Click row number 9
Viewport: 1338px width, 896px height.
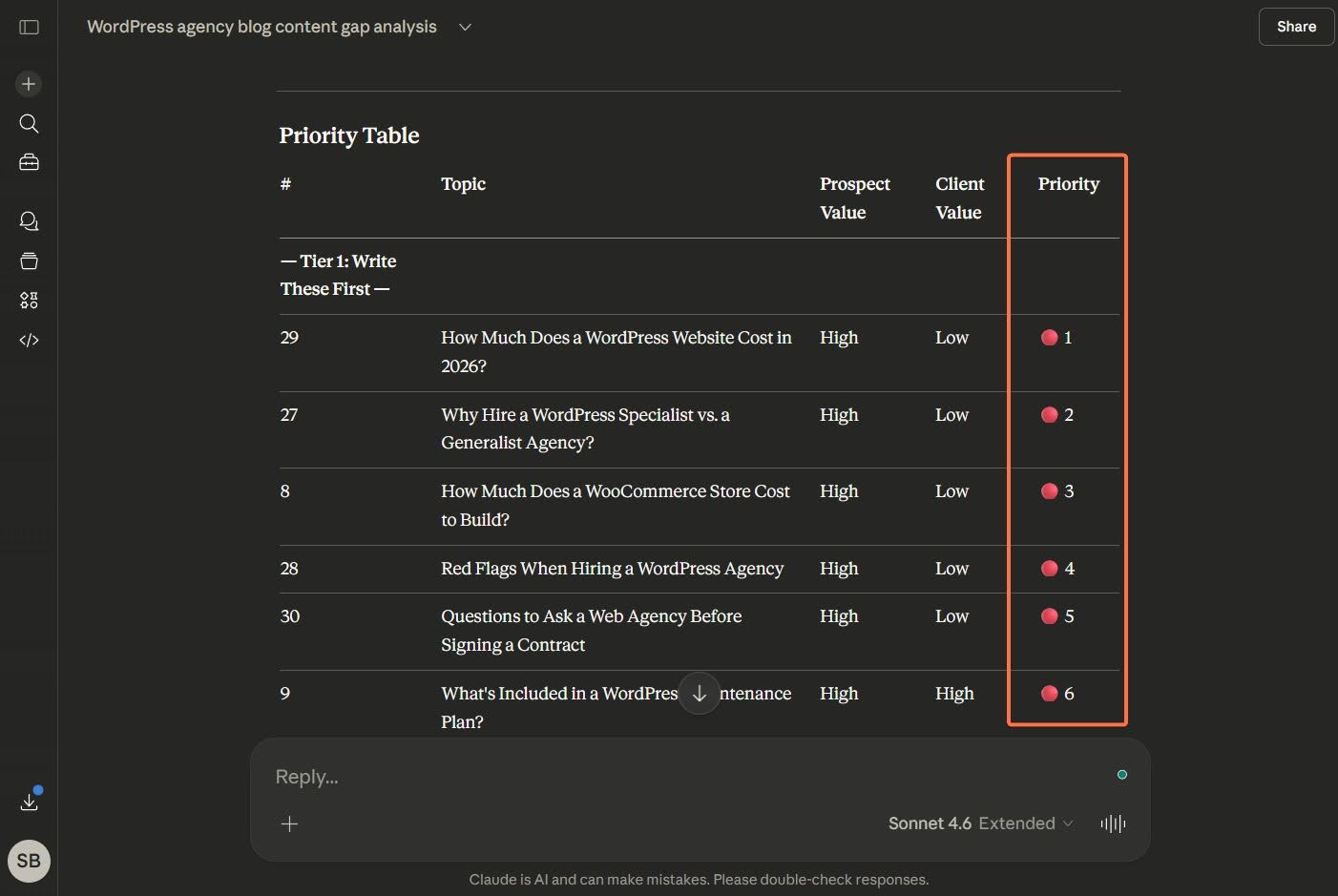tap(284, 694)
